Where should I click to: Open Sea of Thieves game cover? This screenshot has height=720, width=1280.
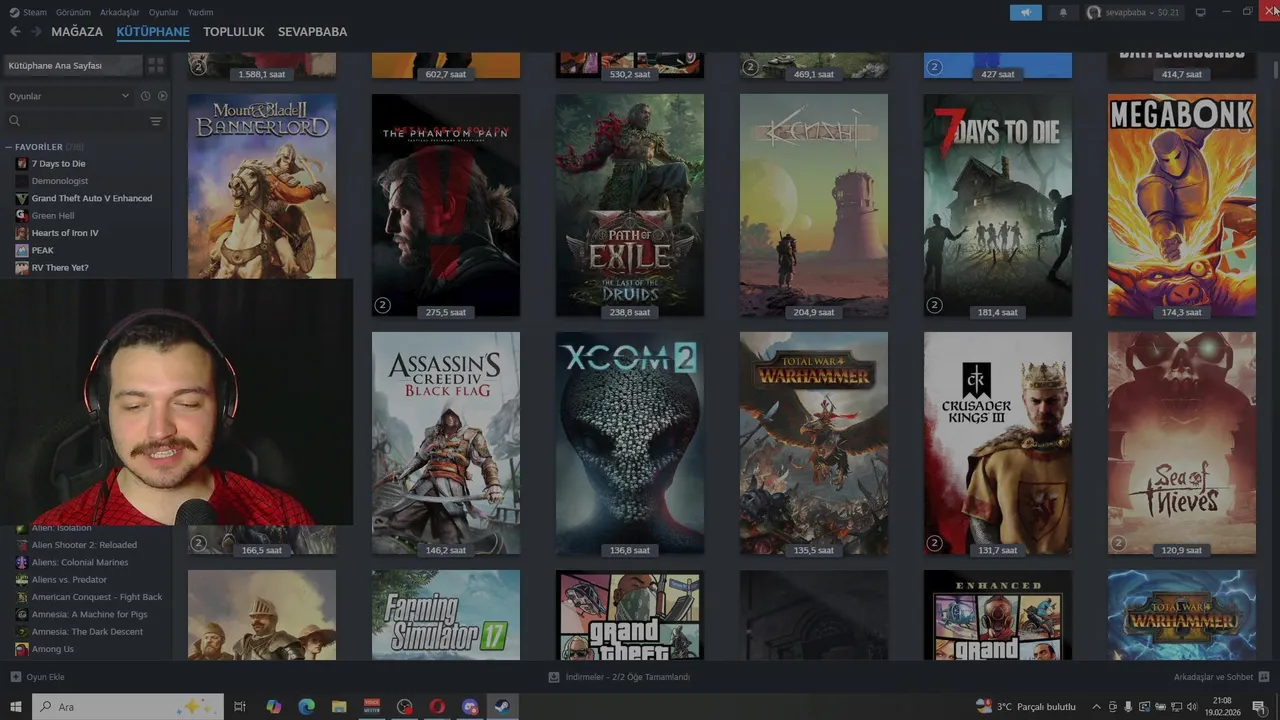[1182, 443]
